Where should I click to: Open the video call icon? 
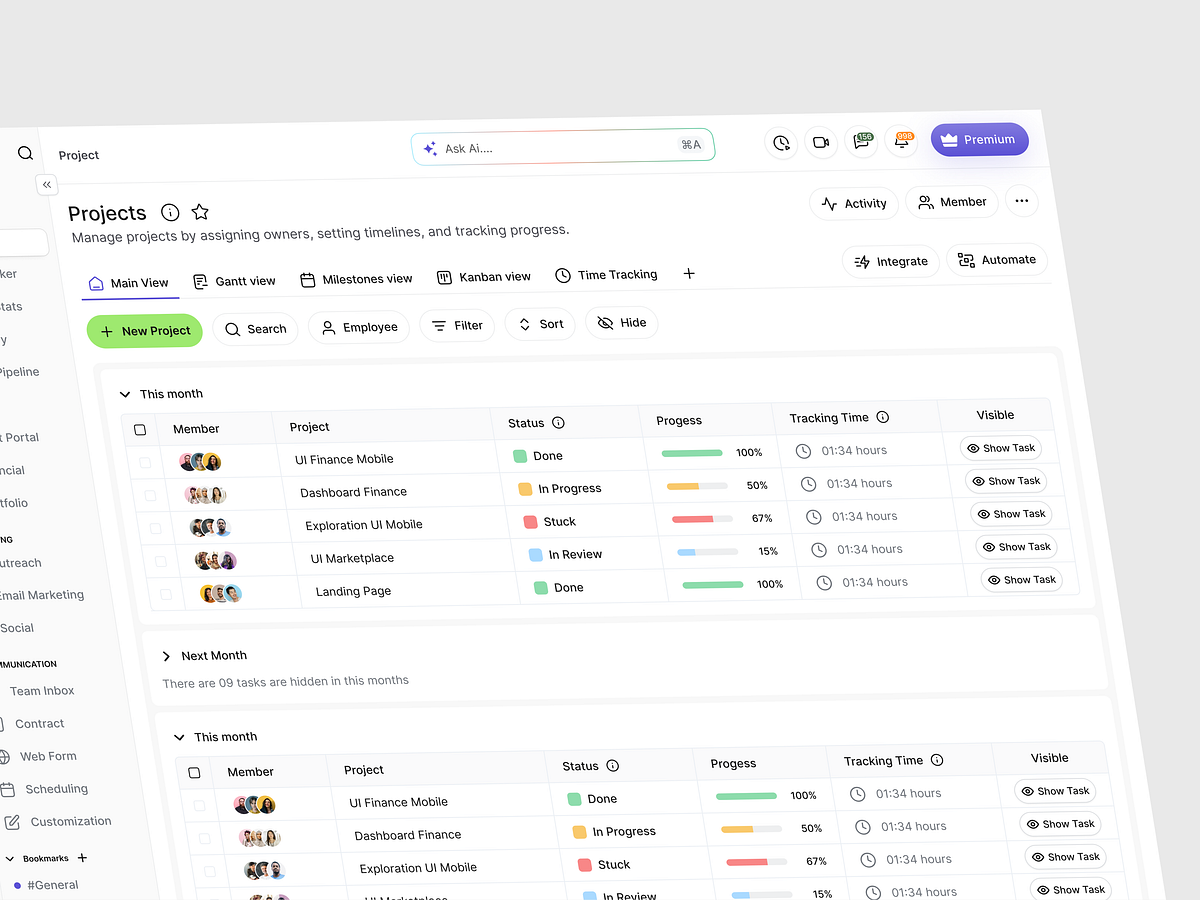pos(821,142)
